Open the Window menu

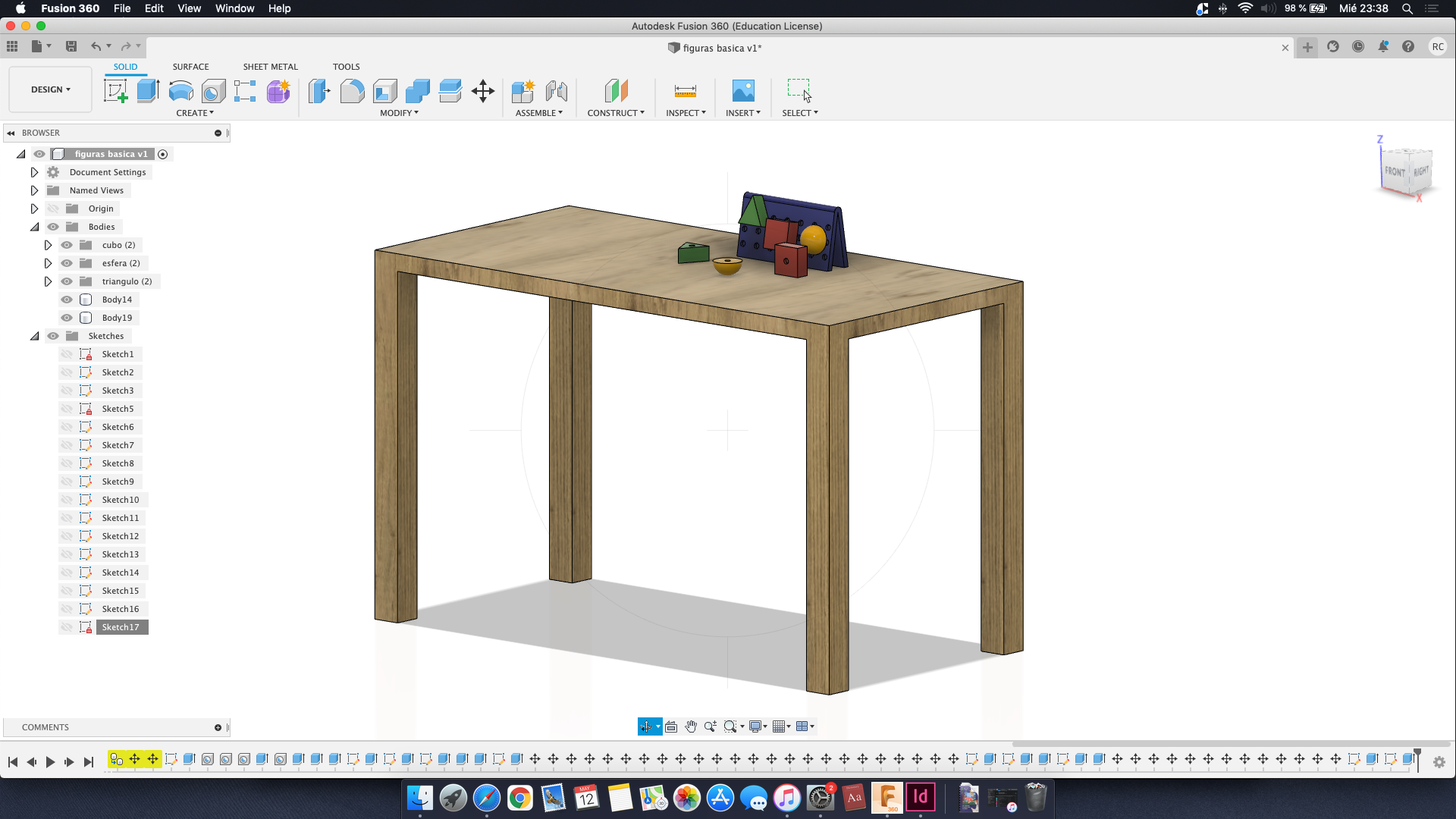point(234,8)
